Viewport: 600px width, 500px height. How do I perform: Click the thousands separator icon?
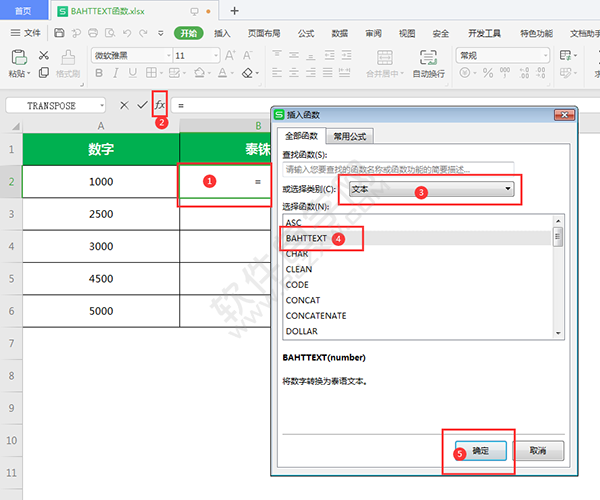click(505, 73)
